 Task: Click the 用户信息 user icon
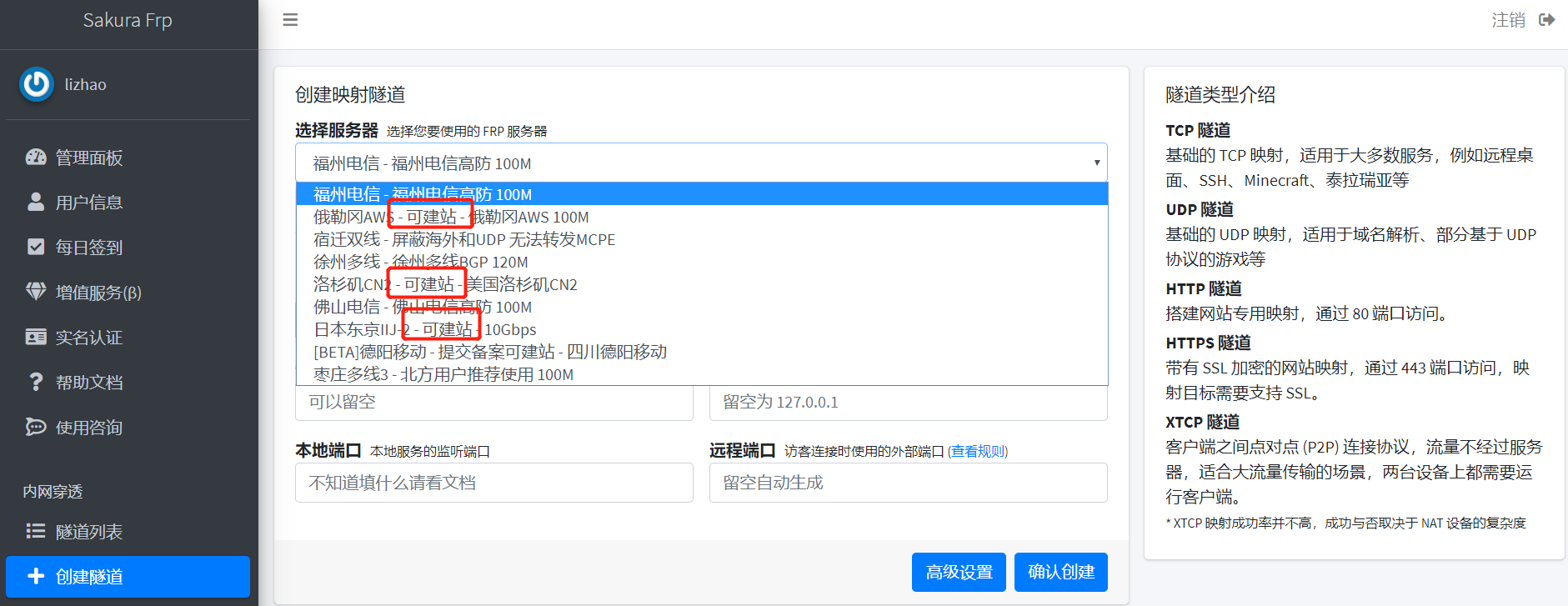[36, 202]
